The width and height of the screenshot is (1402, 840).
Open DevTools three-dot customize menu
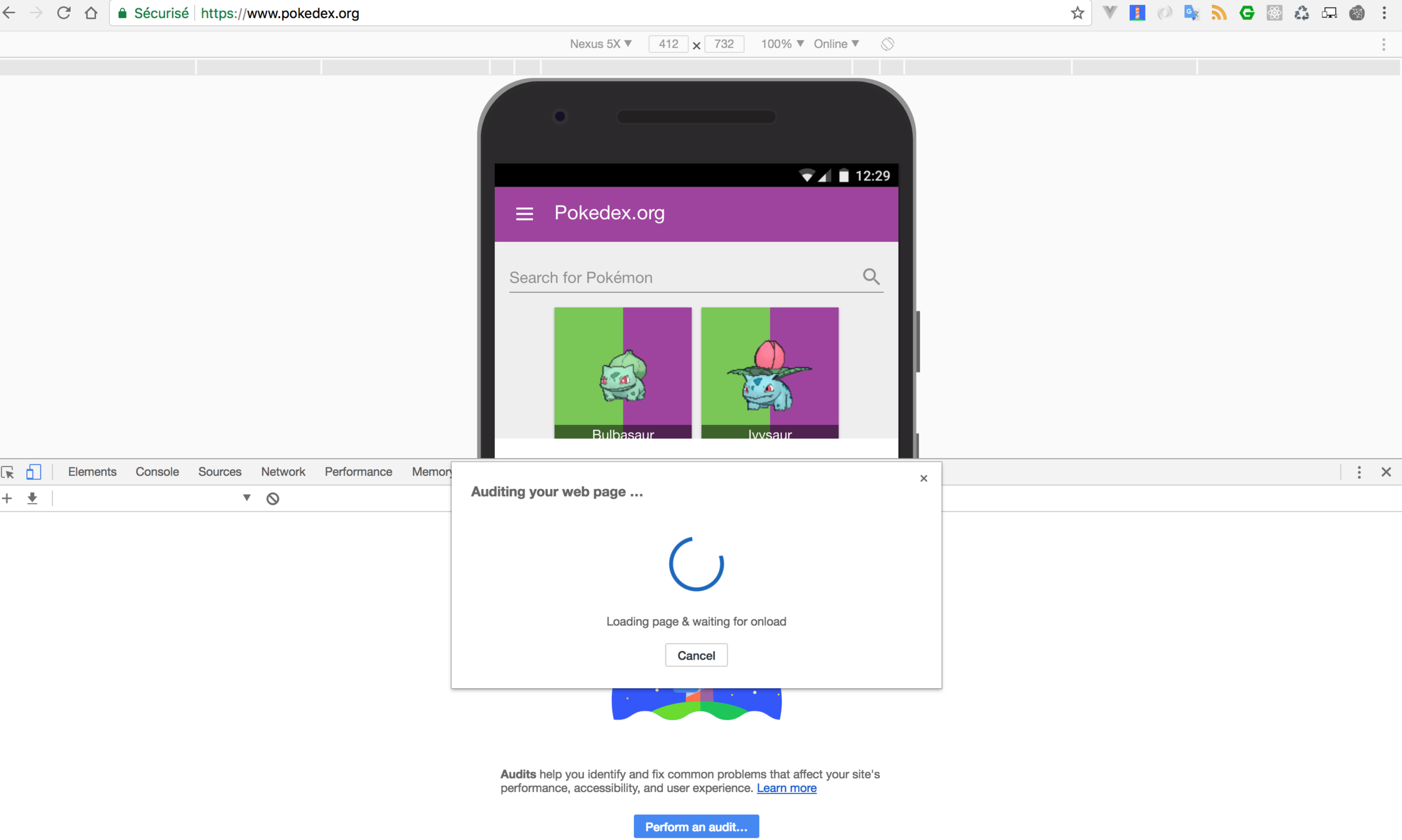pos(1359,472)
